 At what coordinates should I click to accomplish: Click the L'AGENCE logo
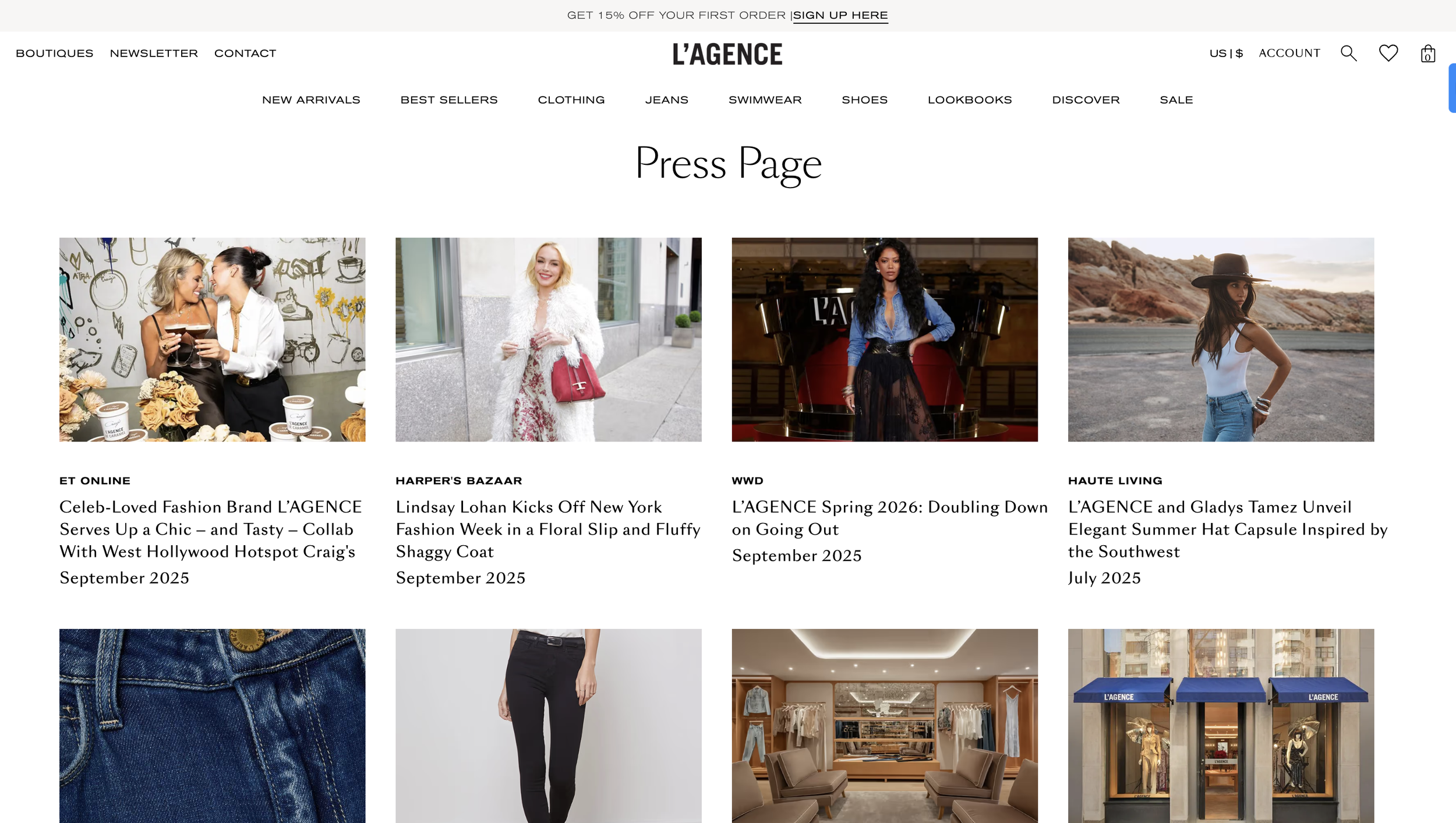(x=727, y=54)
